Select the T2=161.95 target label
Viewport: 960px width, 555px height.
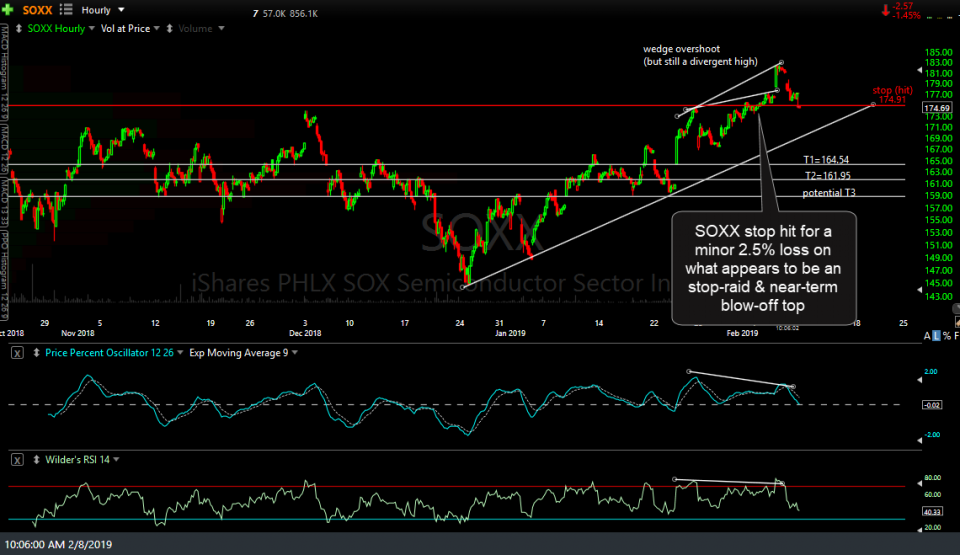click(x=827, y=176)
